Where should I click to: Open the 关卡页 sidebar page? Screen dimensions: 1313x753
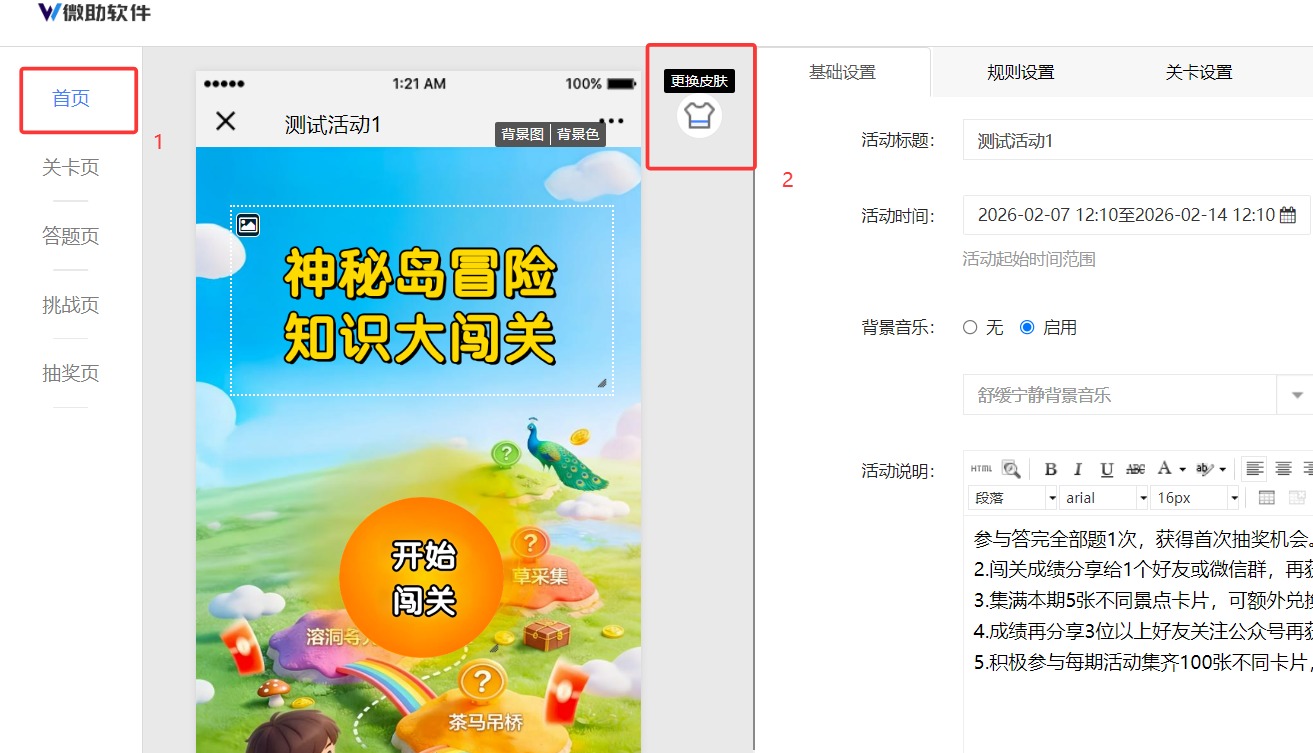tap(71, 168)
